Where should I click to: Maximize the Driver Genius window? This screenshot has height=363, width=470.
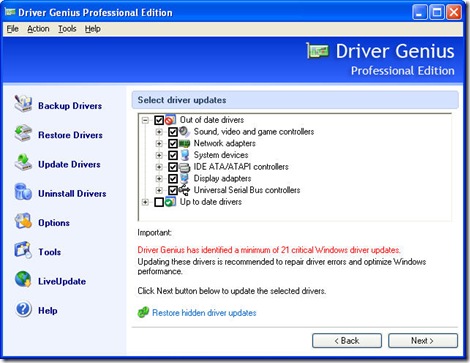click(x=437, y=13)
